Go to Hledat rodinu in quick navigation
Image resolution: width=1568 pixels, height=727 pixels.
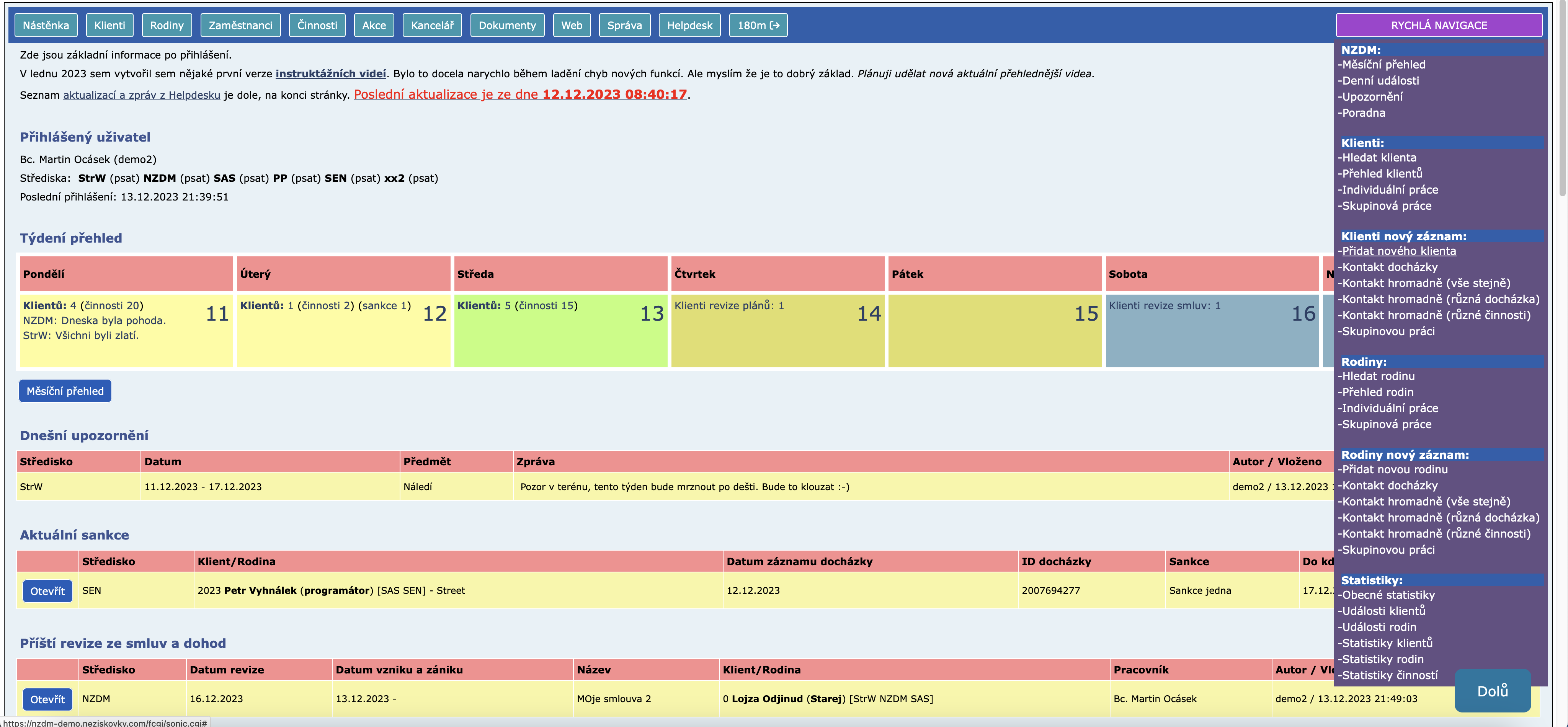[1378, 376]
